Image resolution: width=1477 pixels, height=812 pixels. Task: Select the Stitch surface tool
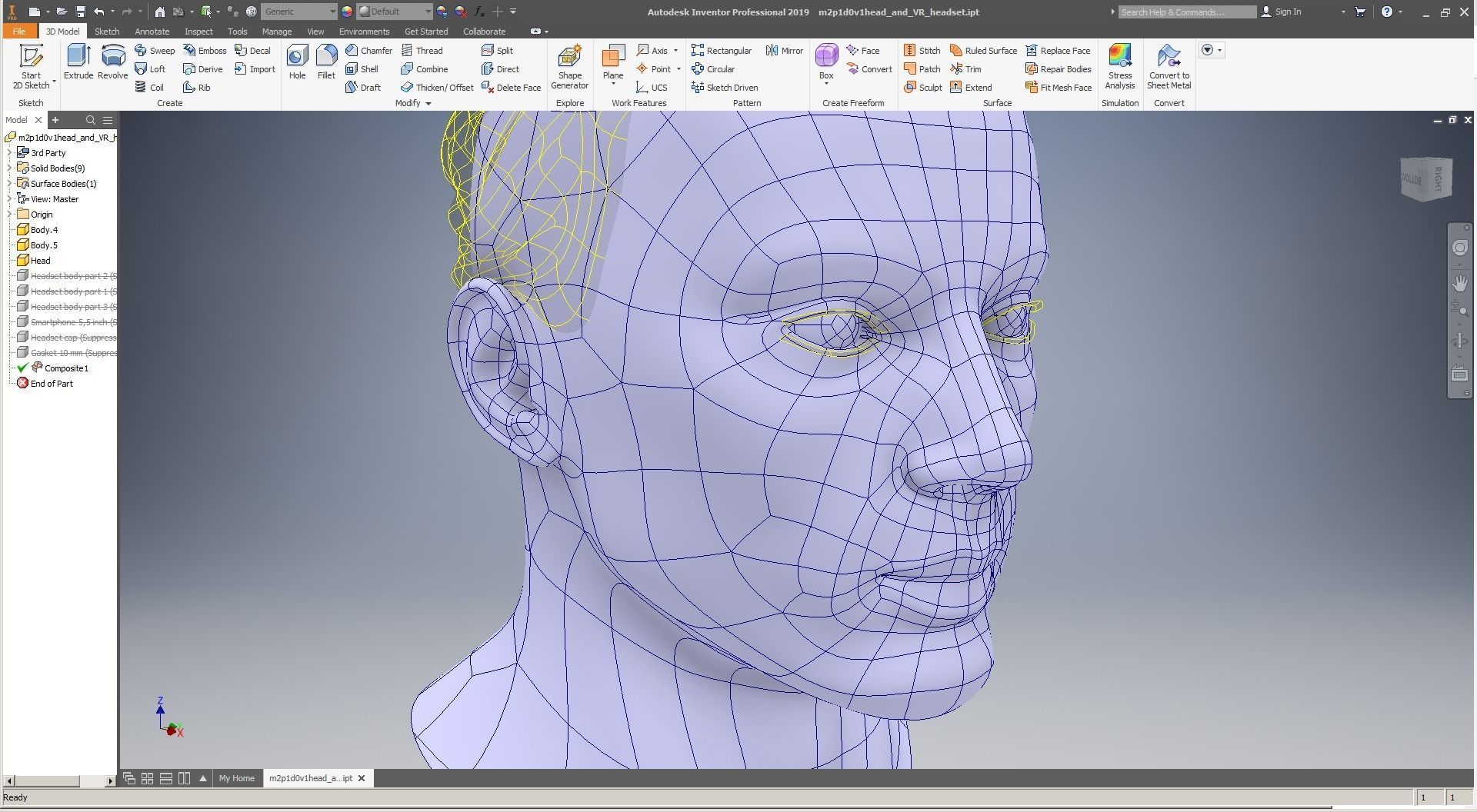coord(922,51)
